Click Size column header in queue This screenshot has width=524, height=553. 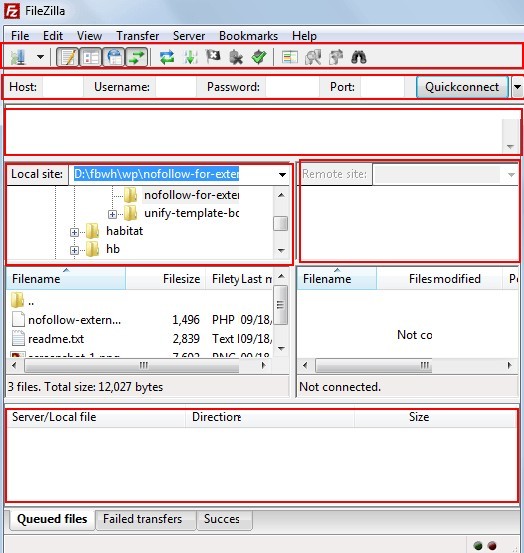tap(435, 418)
